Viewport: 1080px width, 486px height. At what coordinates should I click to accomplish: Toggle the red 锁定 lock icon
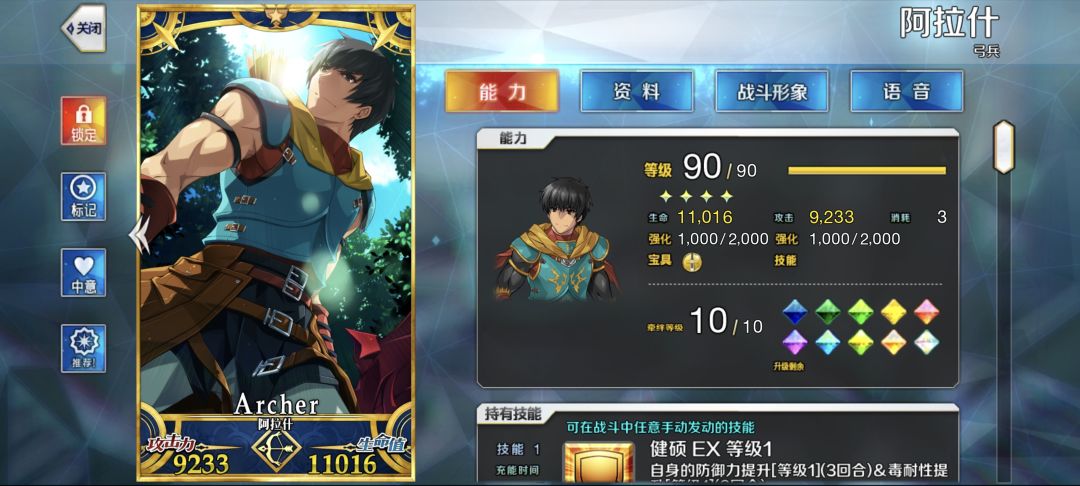click(83, 120)
